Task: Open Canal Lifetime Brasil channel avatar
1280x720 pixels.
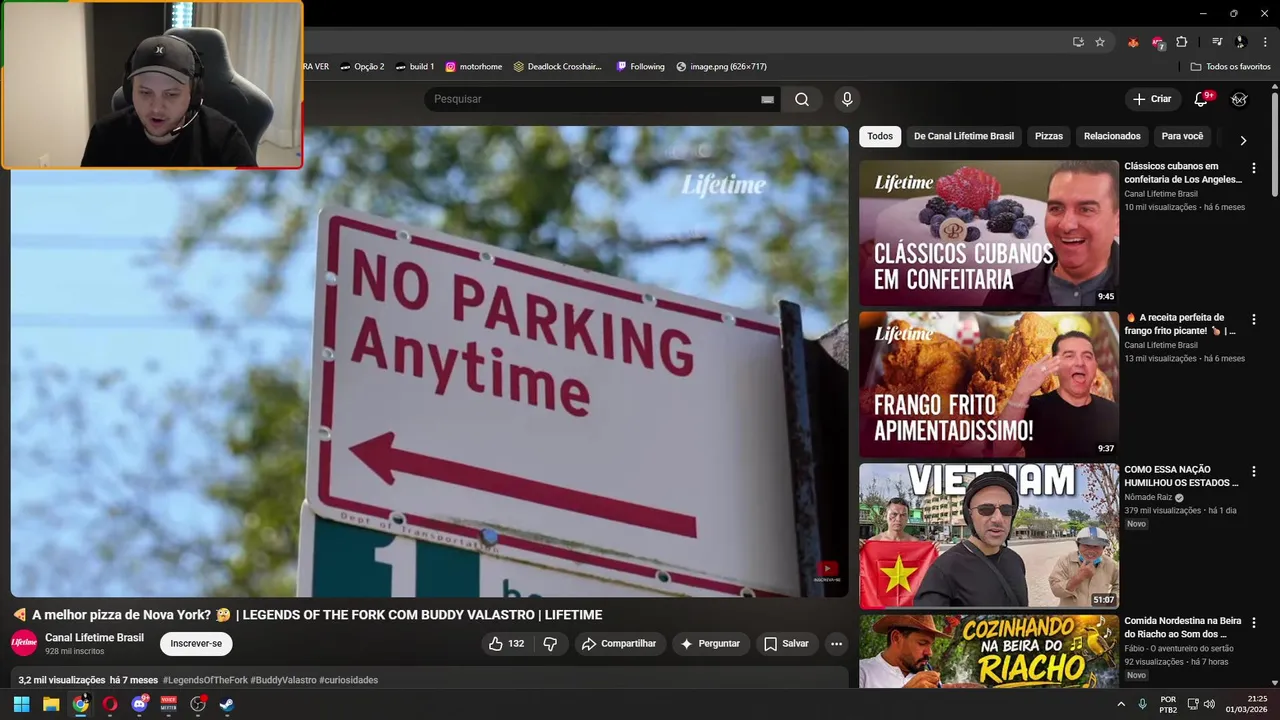Action: [24, 643]
